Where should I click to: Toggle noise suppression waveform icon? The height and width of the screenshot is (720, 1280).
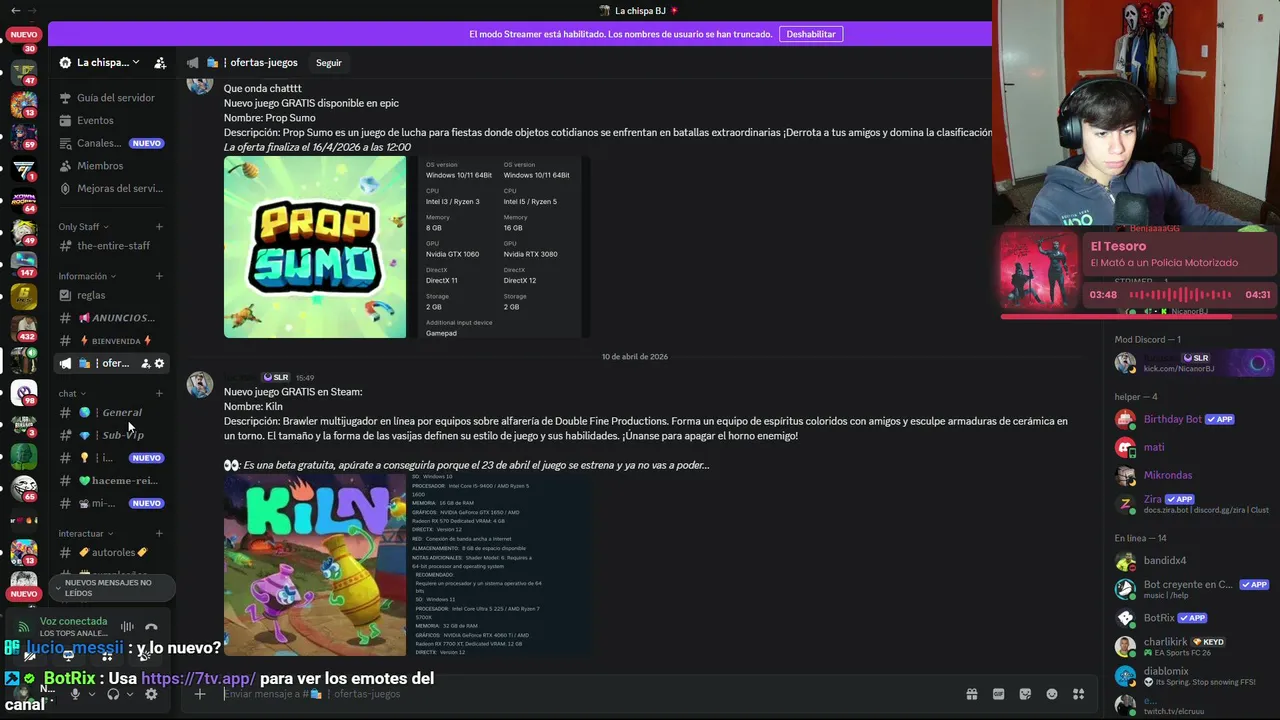(127, 627)
